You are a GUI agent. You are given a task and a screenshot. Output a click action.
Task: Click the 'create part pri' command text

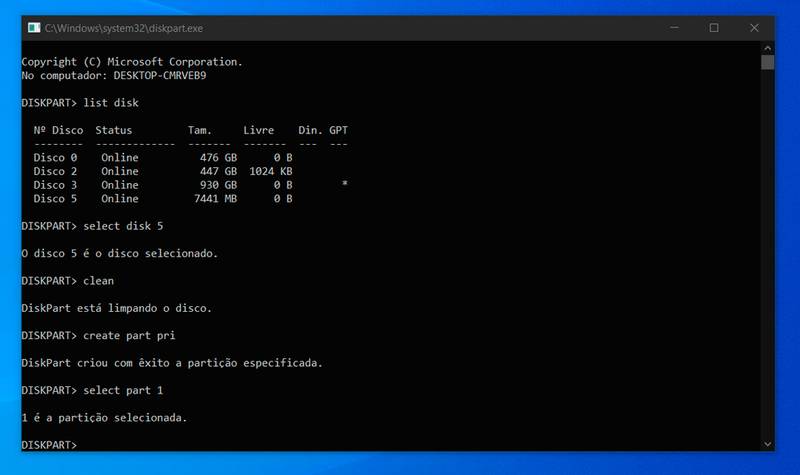(129, 336)
